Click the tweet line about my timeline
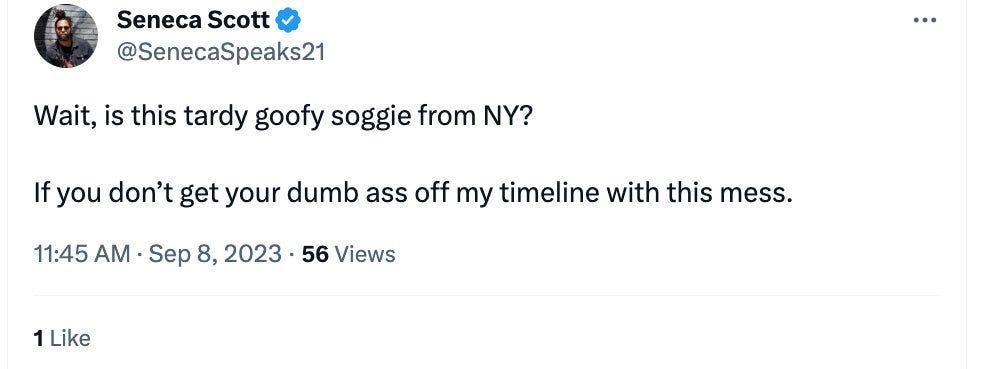The height and width of the screenshot is (369, 982). [x=413, y=194]
